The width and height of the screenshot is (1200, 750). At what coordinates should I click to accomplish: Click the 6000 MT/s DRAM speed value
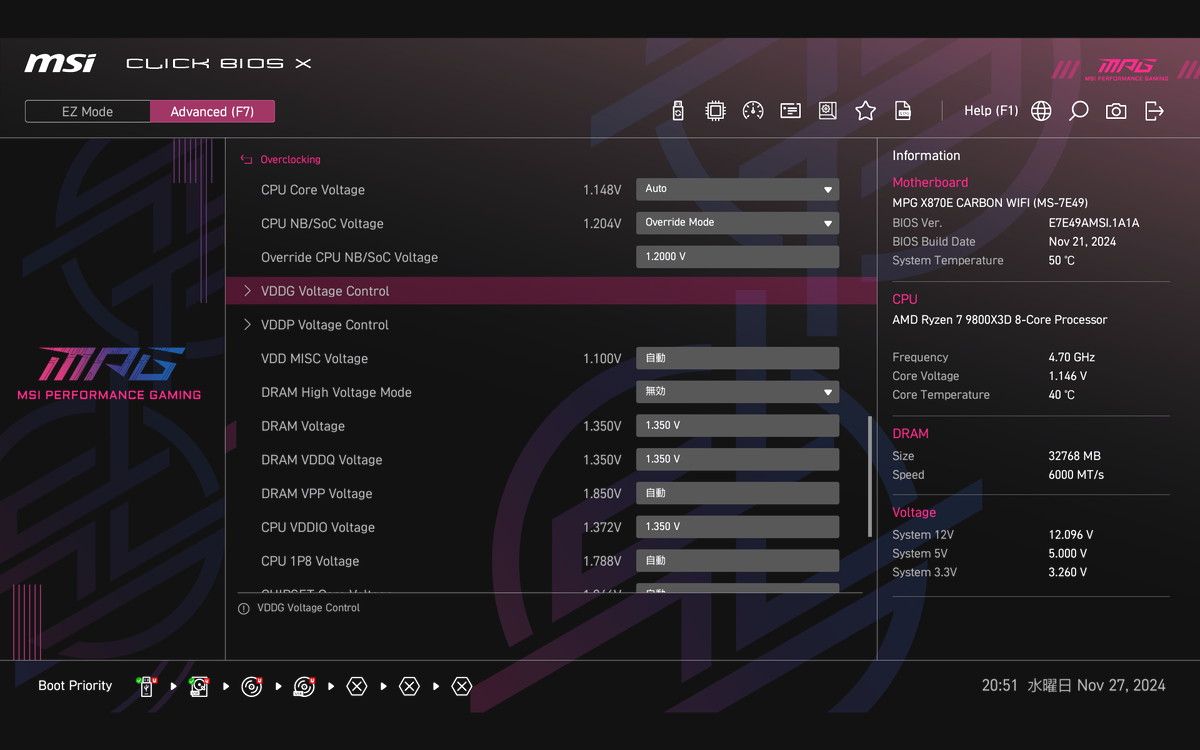[x=1076, y=475]
